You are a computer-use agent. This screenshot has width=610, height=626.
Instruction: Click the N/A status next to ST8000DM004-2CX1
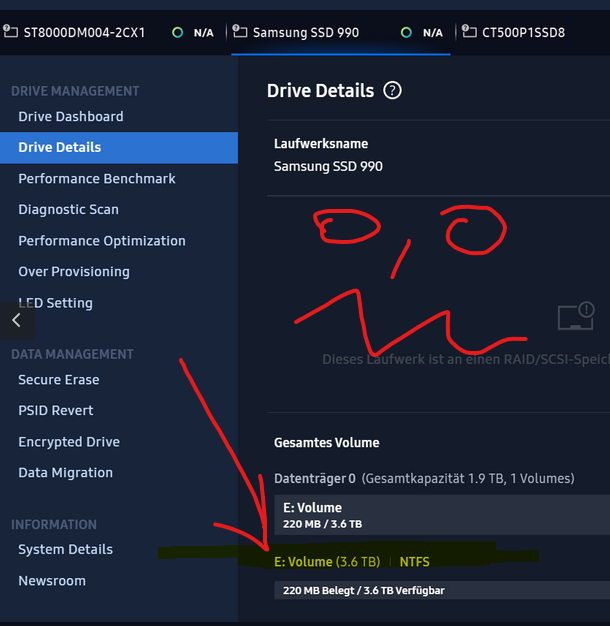(204, 33)
